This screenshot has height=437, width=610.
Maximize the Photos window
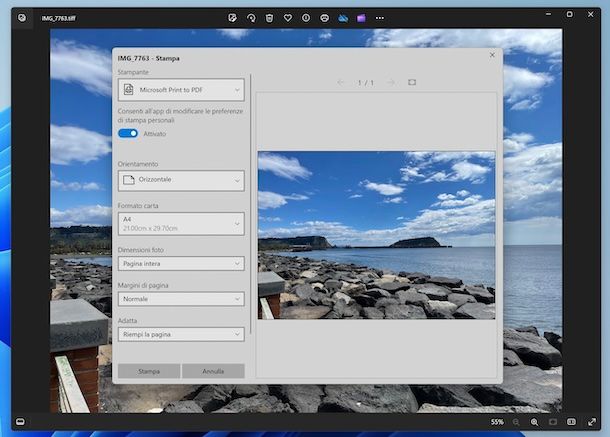569,14
